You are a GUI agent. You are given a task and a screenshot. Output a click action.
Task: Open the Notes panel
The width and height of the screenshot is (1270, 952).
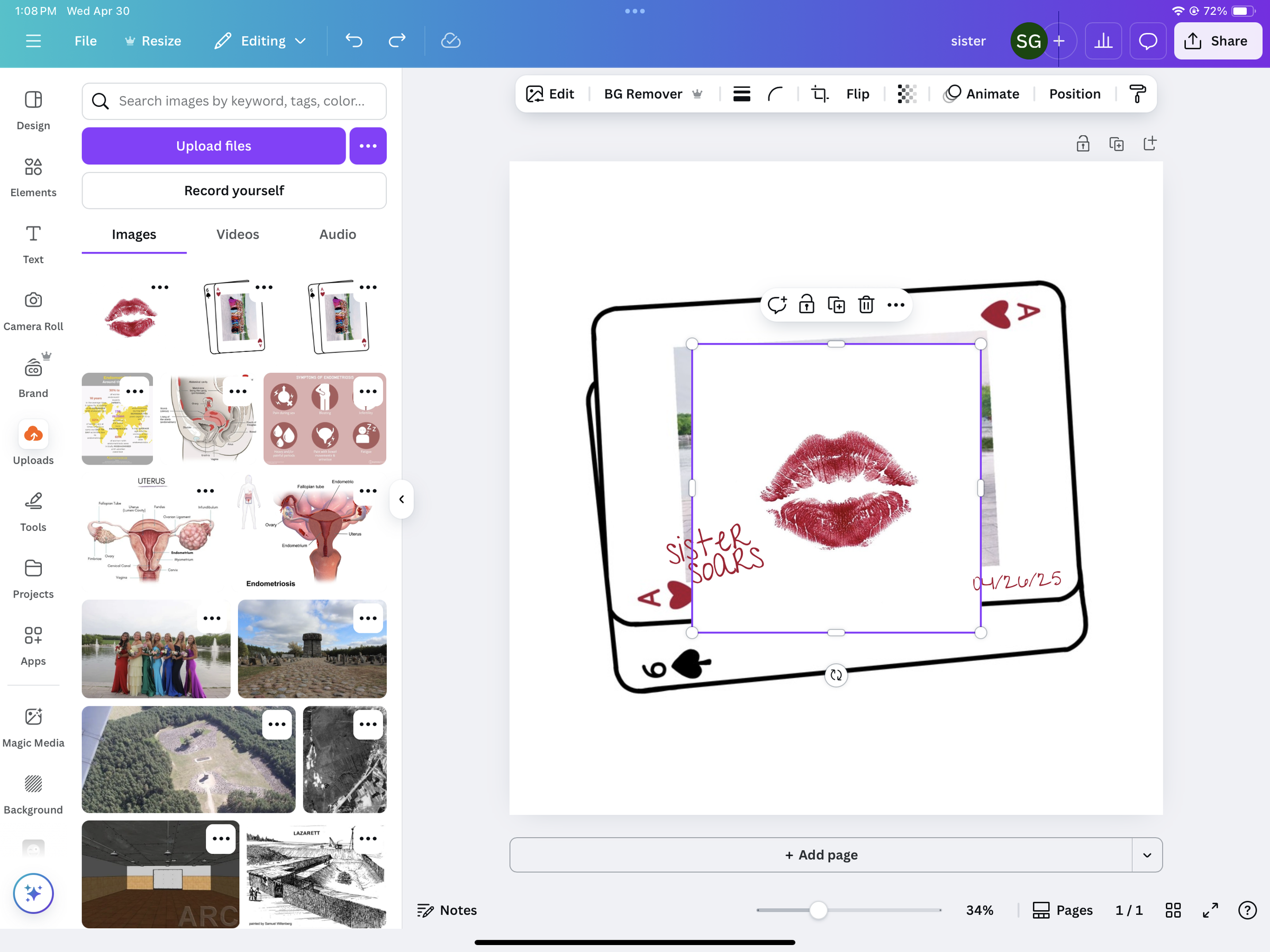pos(447,910)
